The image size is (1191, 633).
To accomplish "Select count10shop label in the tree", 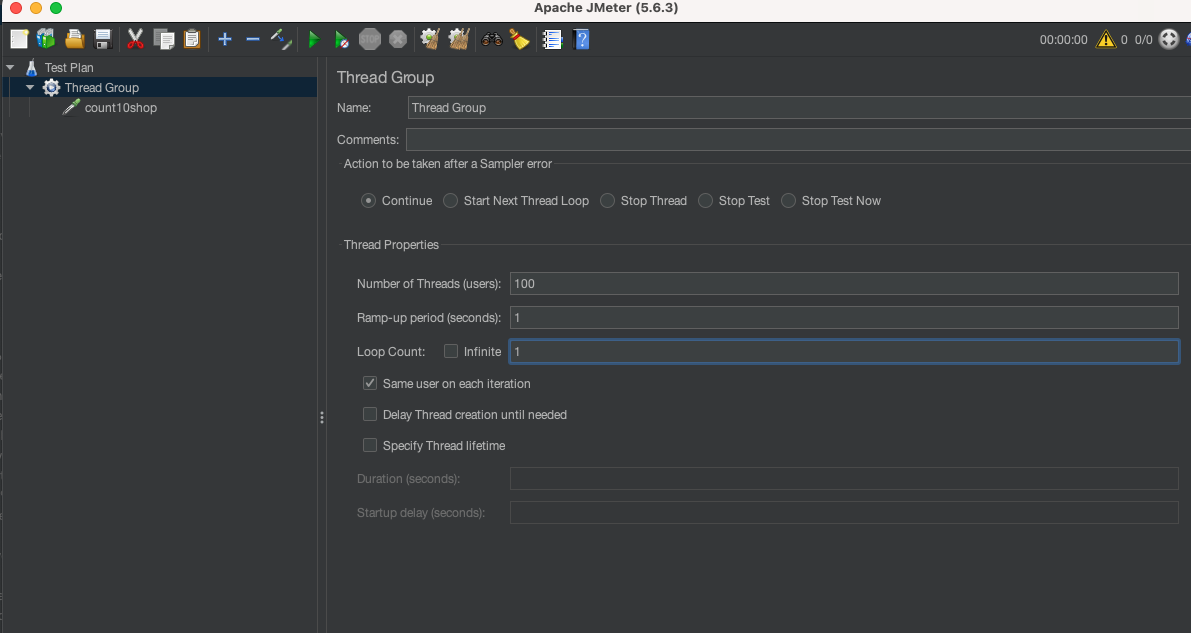I will (x=121, y=108).
